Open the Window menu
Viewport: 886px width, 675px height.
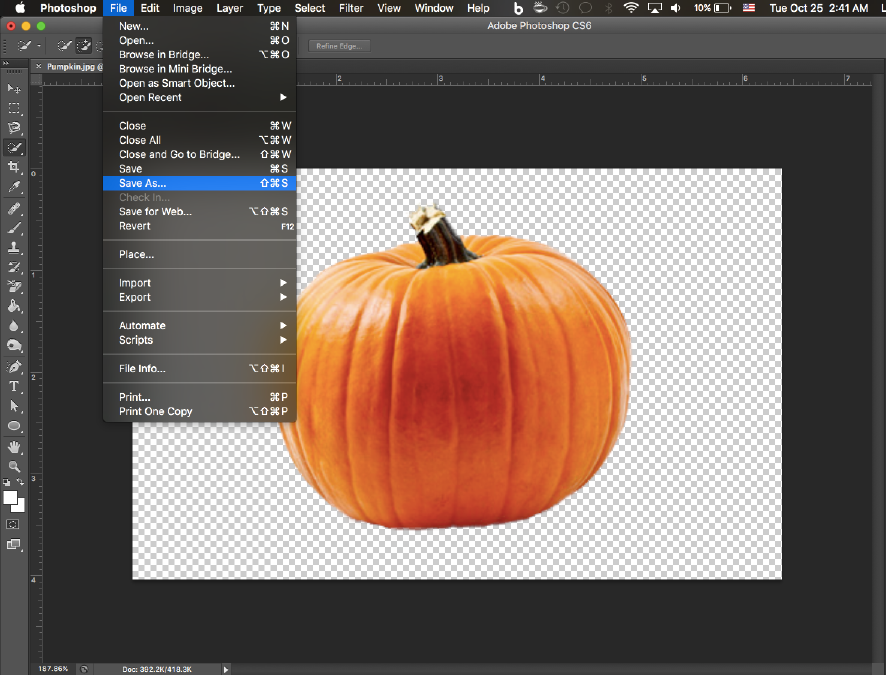point(433,8)
